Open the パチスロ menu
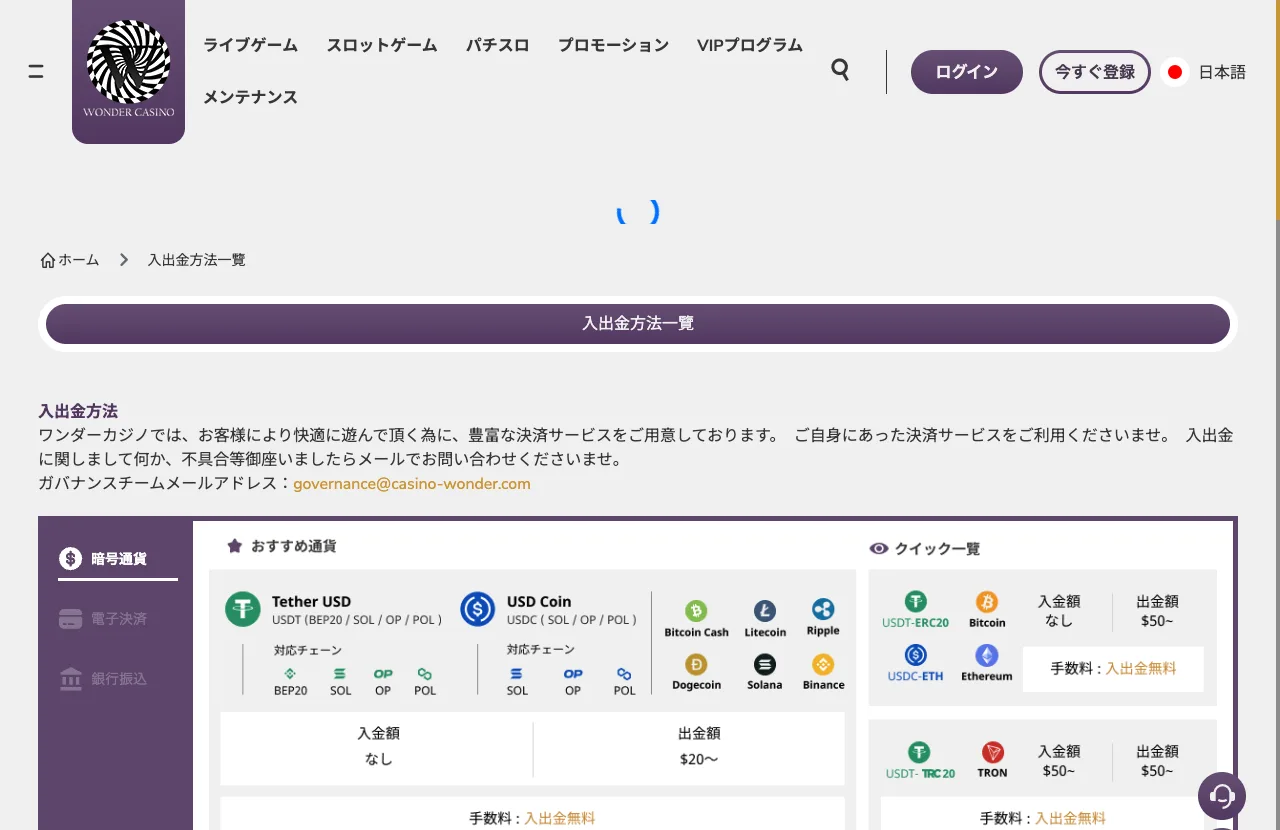1280x830 pixels. click(x=497, y=45)
